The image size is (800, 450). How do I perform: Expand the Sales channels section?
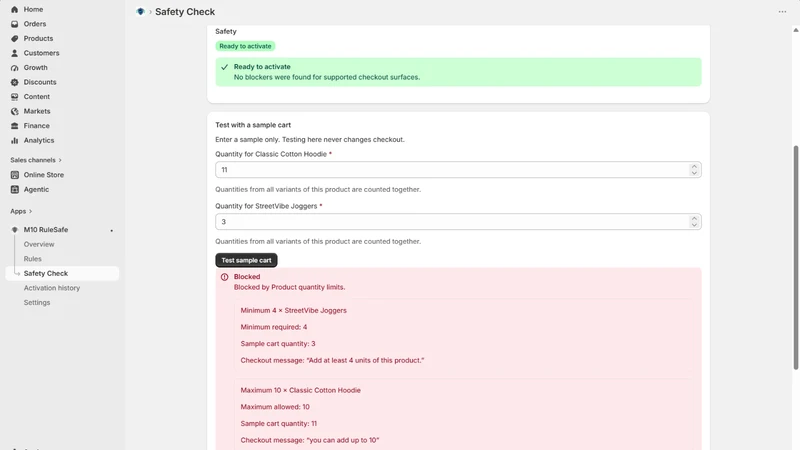(x=36, y=160)
